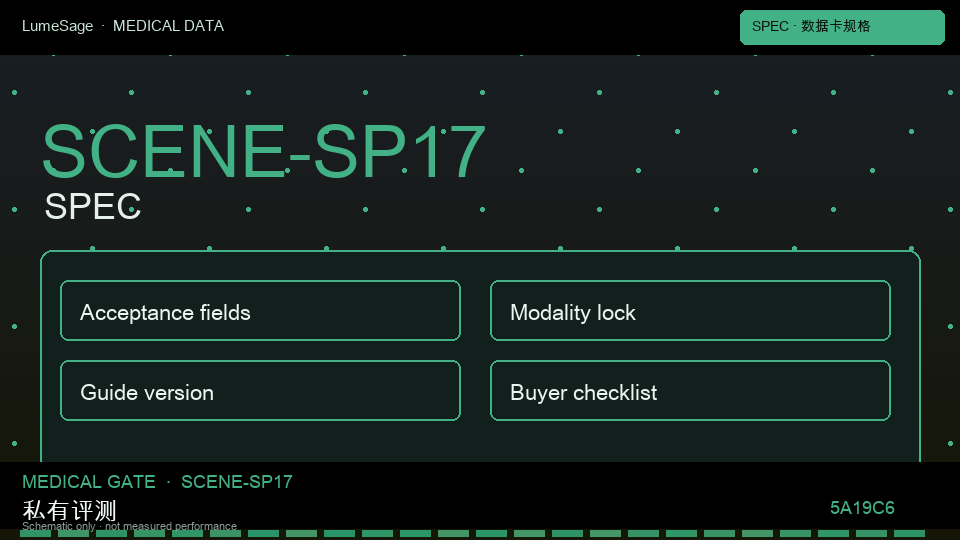Image resolution: width=960 pixels, height=540 pixels.
Task: Open the SPEC · 数据卡规格 badge
Action: (842, 27)
